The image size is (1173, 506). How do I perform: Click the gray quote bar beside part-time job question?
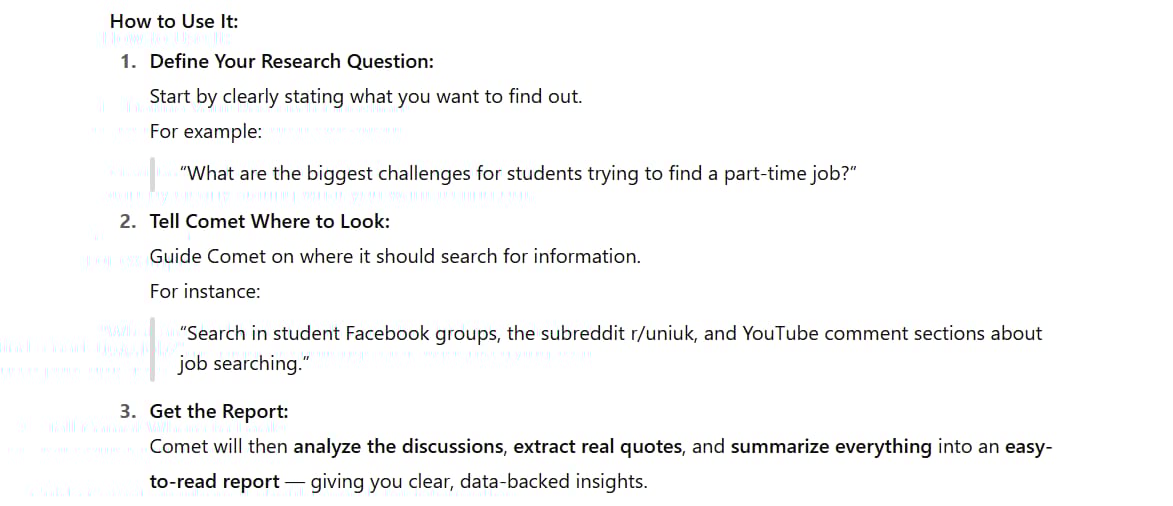pos(153,174)
